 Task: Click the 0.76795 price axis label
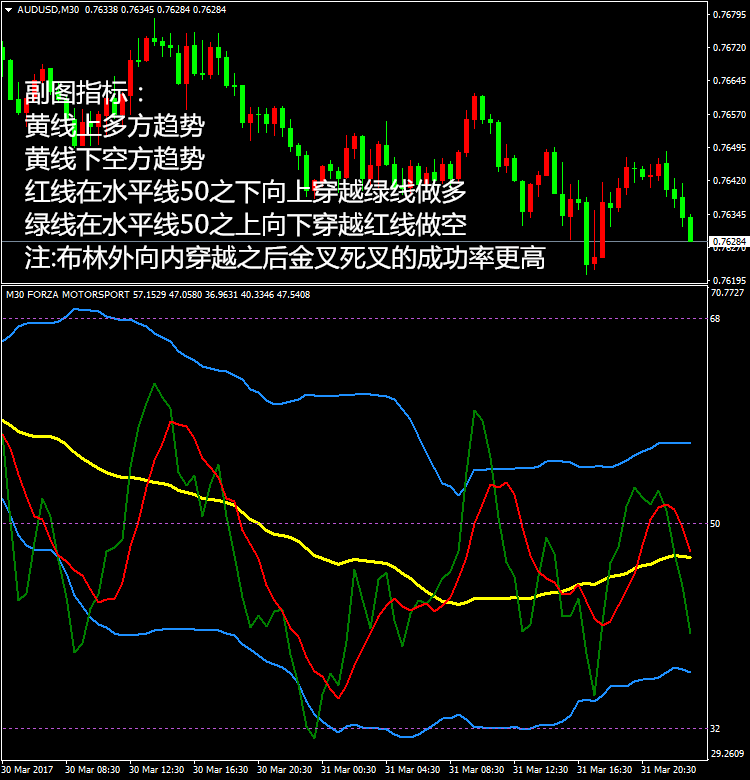(x=729, y=15)
